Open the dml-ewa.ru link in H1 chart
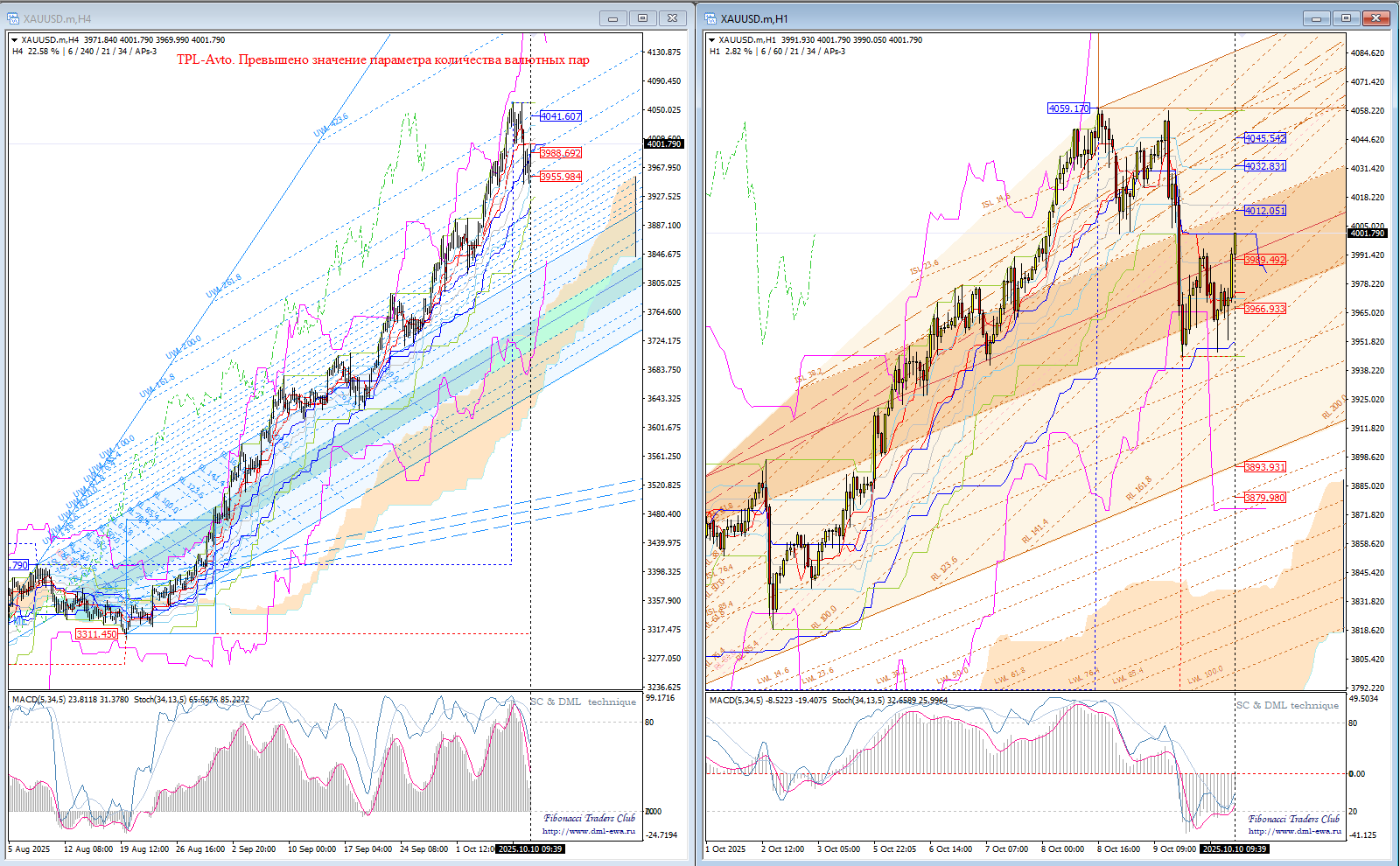The width and height of the screenshot is (1400, 866). pyautogui.click(x=1294, y=831)
